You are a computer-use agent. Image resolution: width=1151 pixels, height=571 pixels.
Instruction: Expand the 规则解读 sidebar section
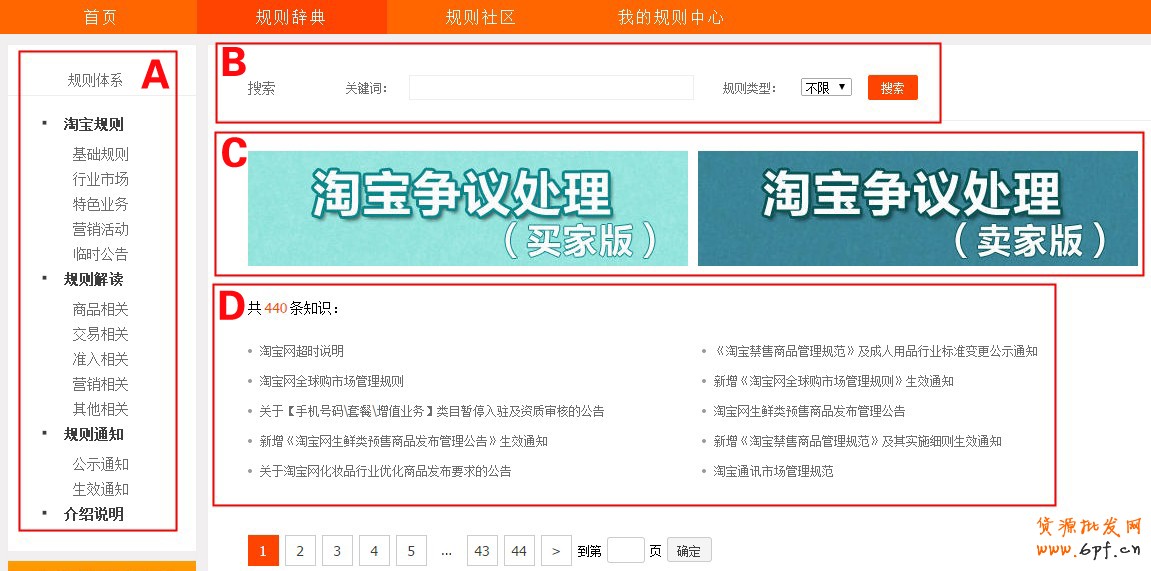coord(94,279)
